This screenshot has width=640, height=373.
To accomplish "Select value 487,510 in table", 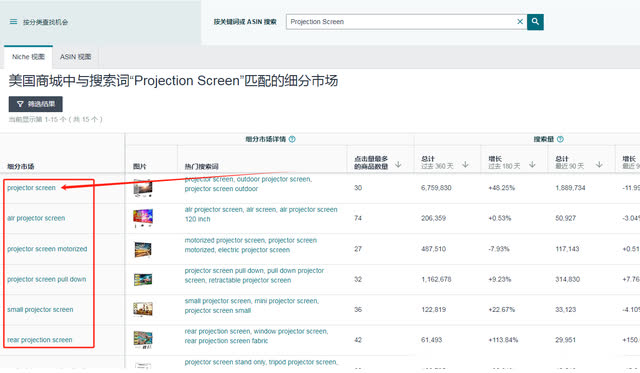I will click(433, 249).
